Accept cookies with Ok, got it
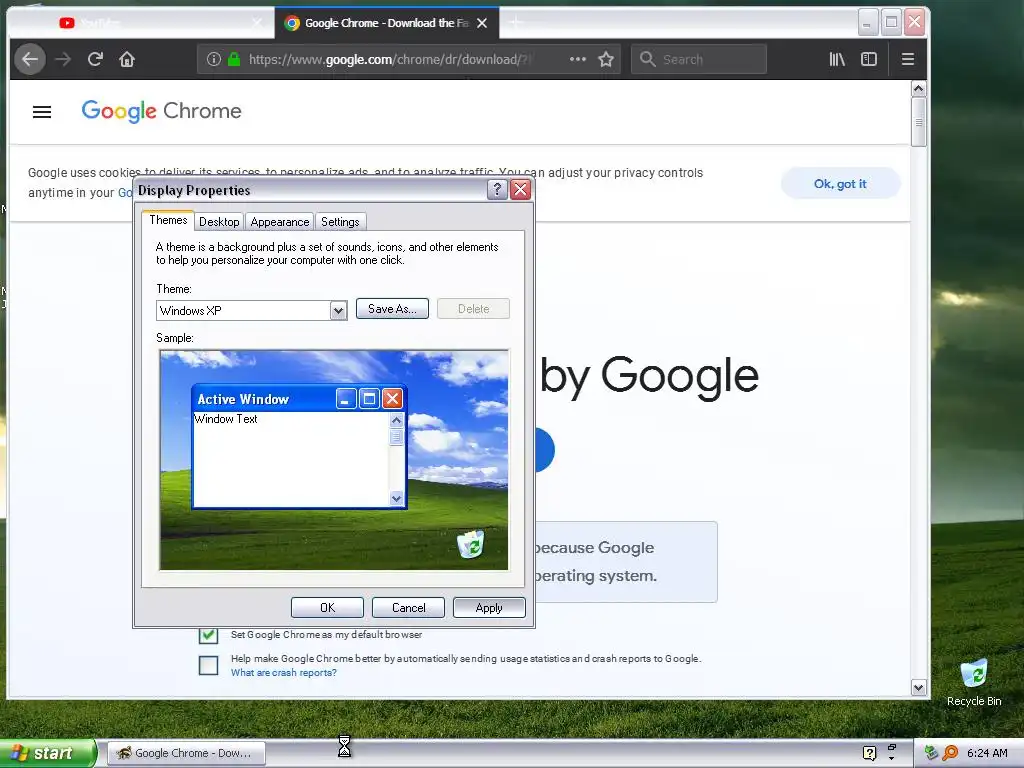The height and width of the screenshot is (768, 1024). (x=840, y=184)
